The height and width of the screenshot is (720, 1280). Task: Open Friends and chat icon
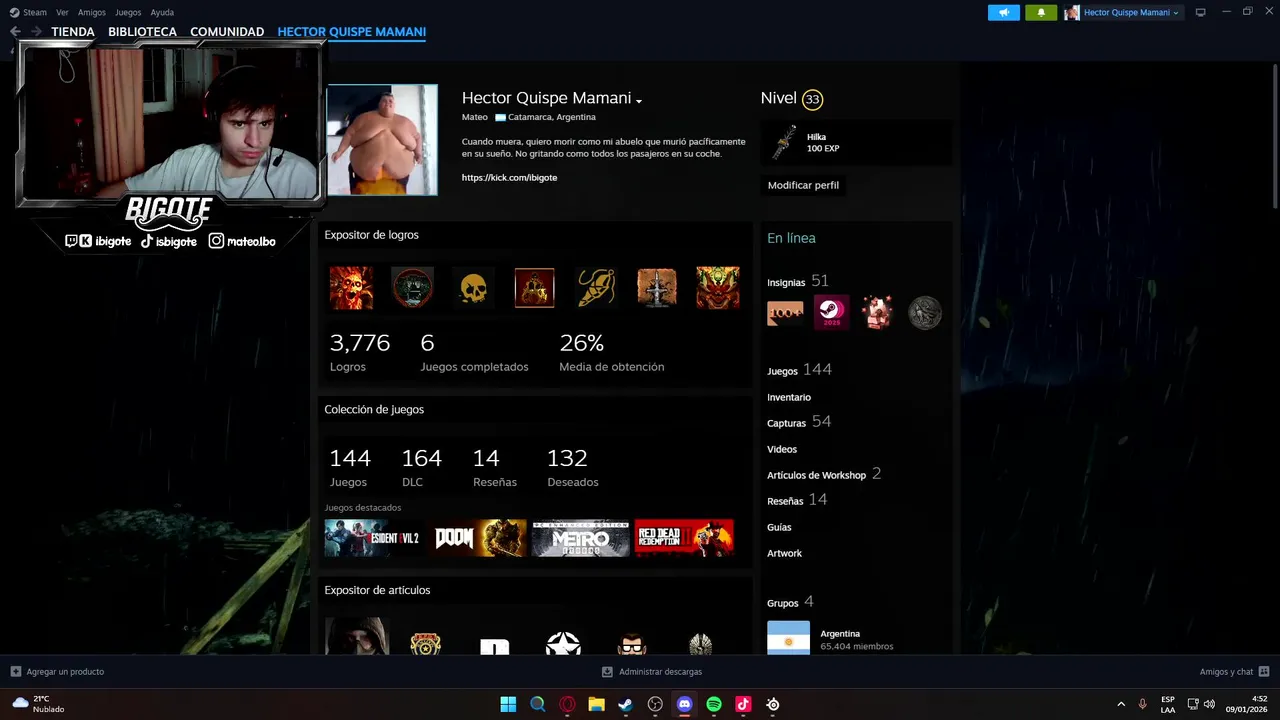coord(1264,672)
